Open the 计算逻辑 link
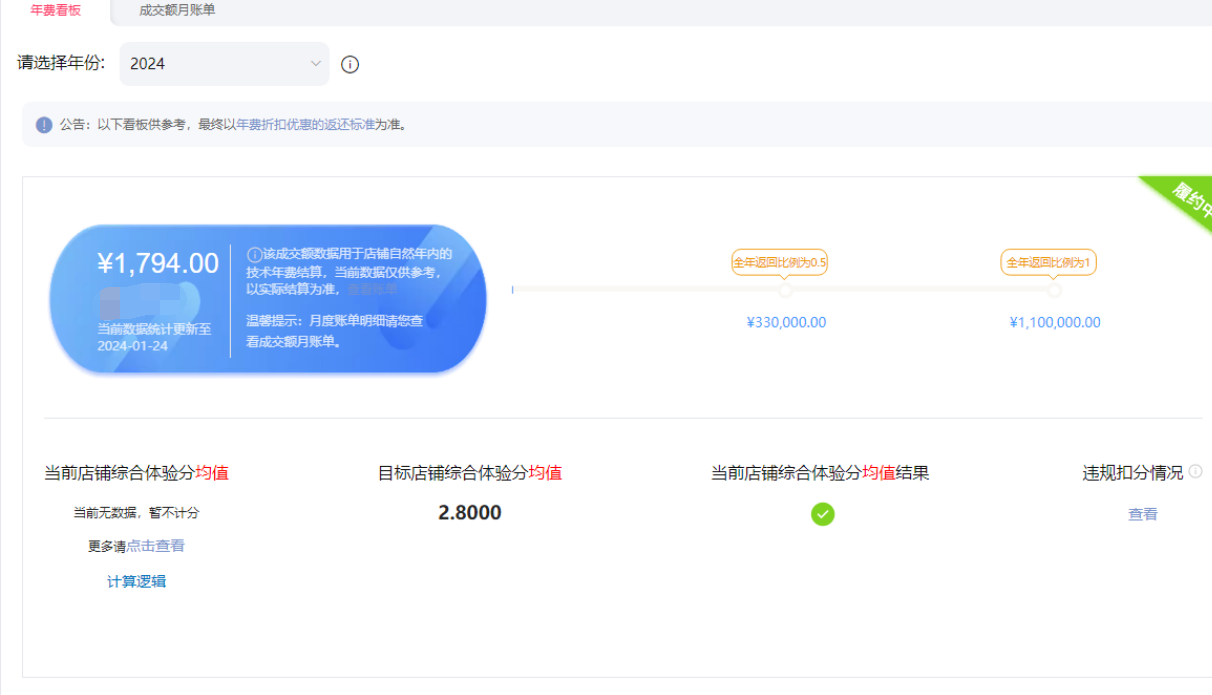Image resolution: width=1212 pixels, height=695 pixels. (x=136, y=581)
